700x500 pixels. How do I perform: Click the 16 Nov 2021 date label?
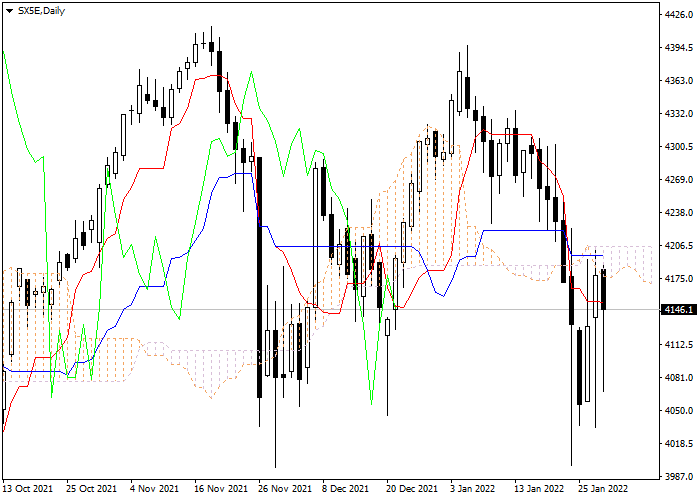pos(221,488)
